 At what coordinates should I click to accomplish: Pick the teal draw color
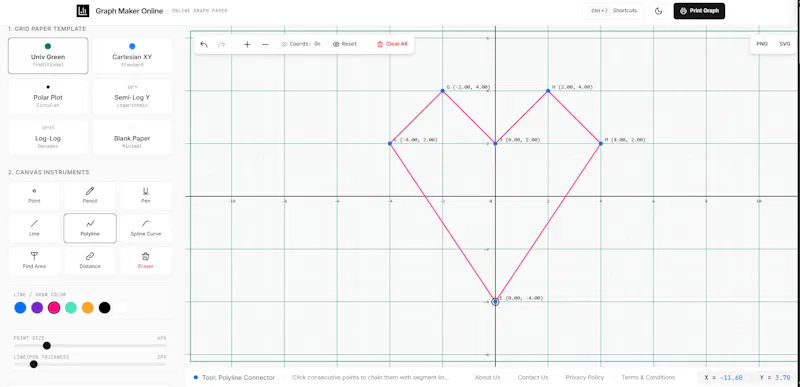pos(71,307)
